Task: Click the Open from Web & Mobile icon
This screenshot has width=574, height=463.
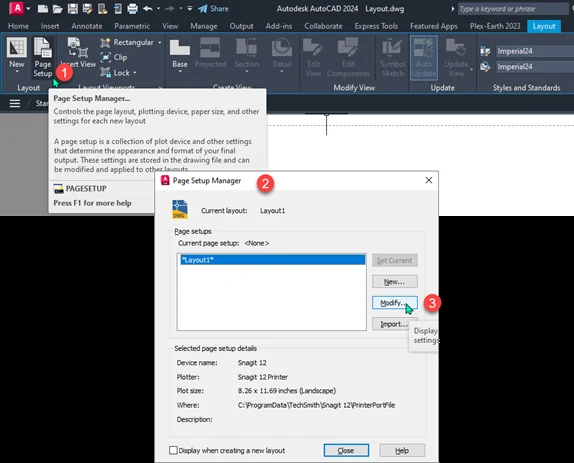Action: [102, 8]
